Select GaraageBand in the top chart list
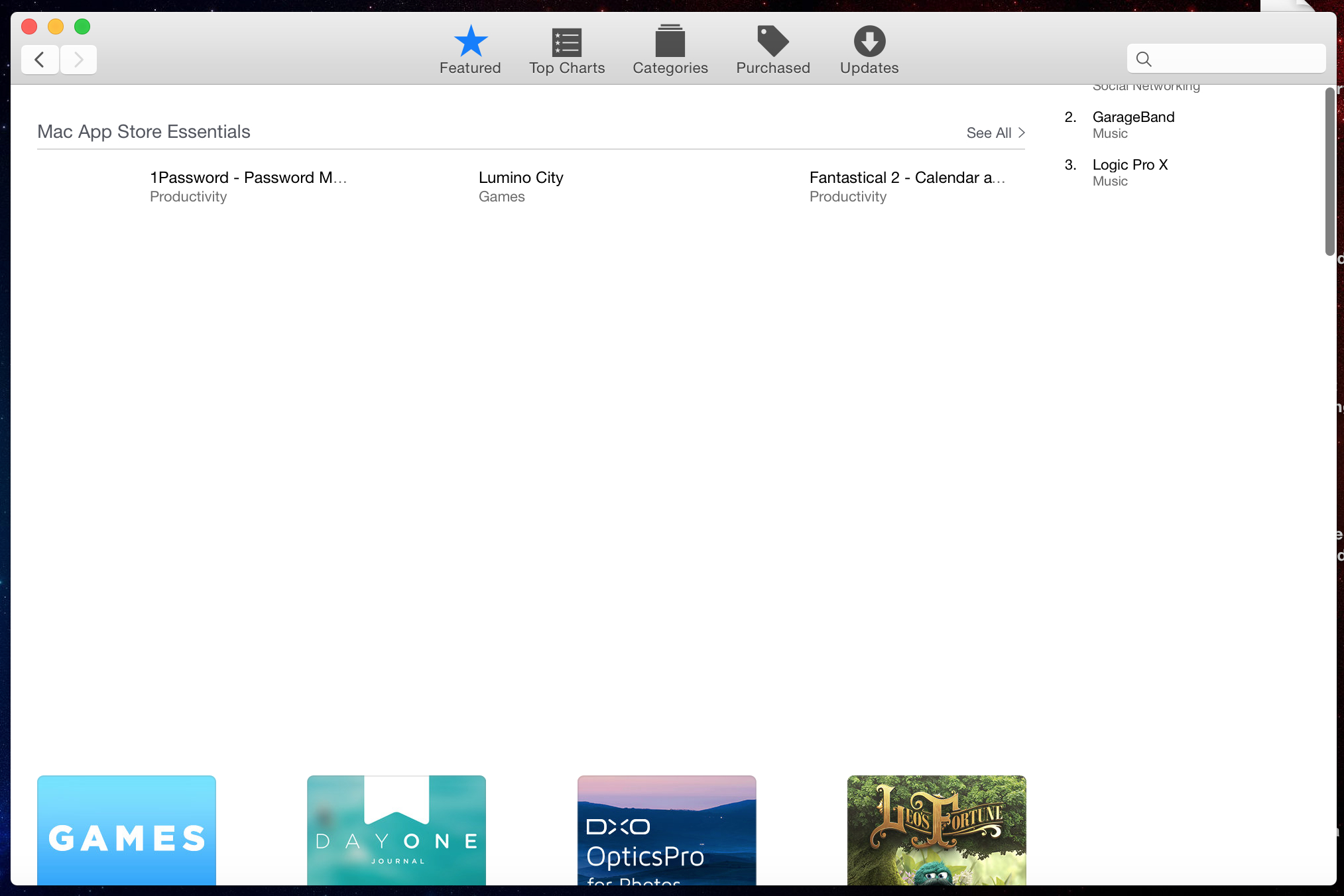The height and width of the screenshot is (896, 1344). [x=1133, y=117]
